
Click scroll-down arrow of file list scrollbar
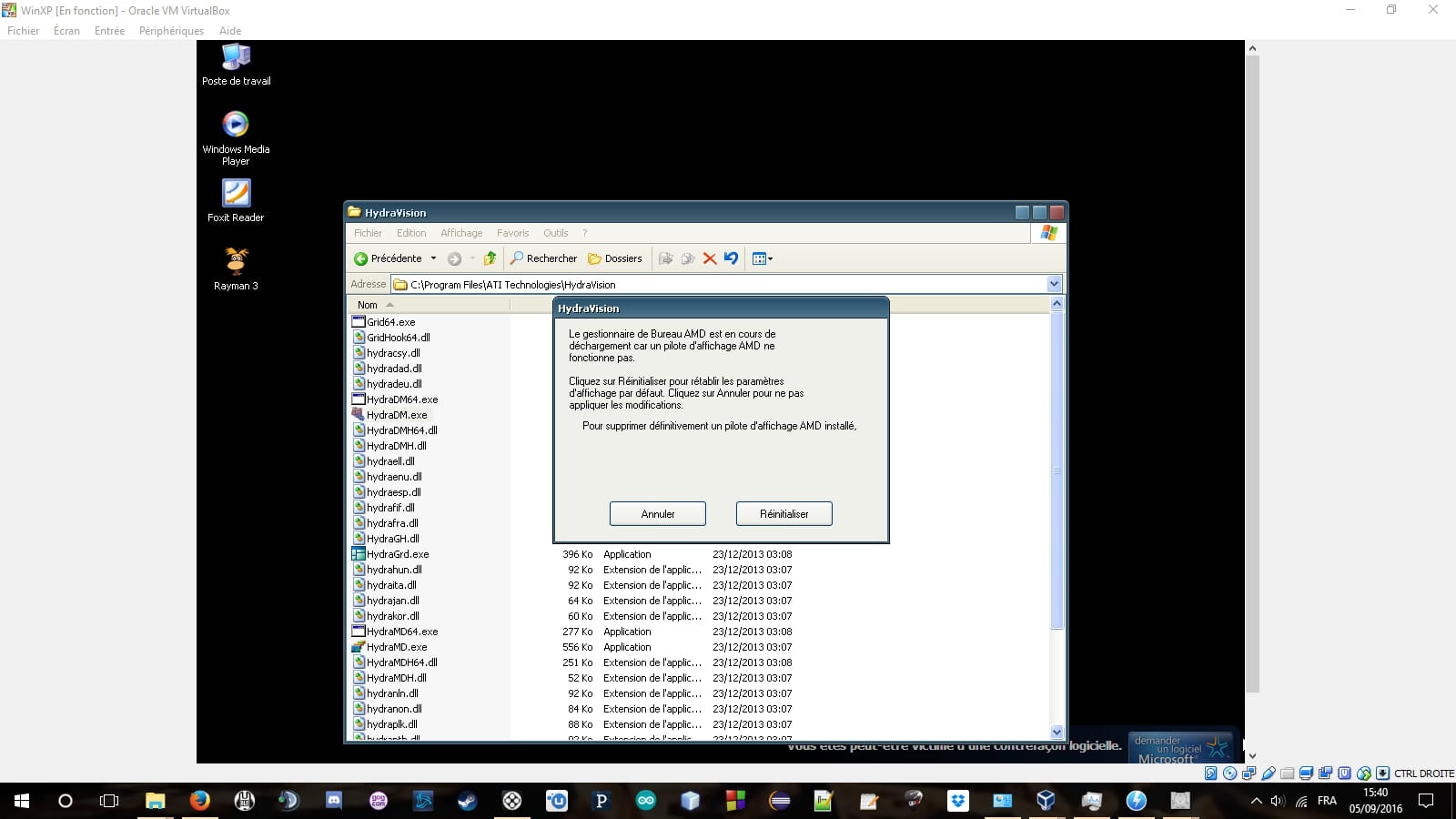click(x=1057, y=732)
